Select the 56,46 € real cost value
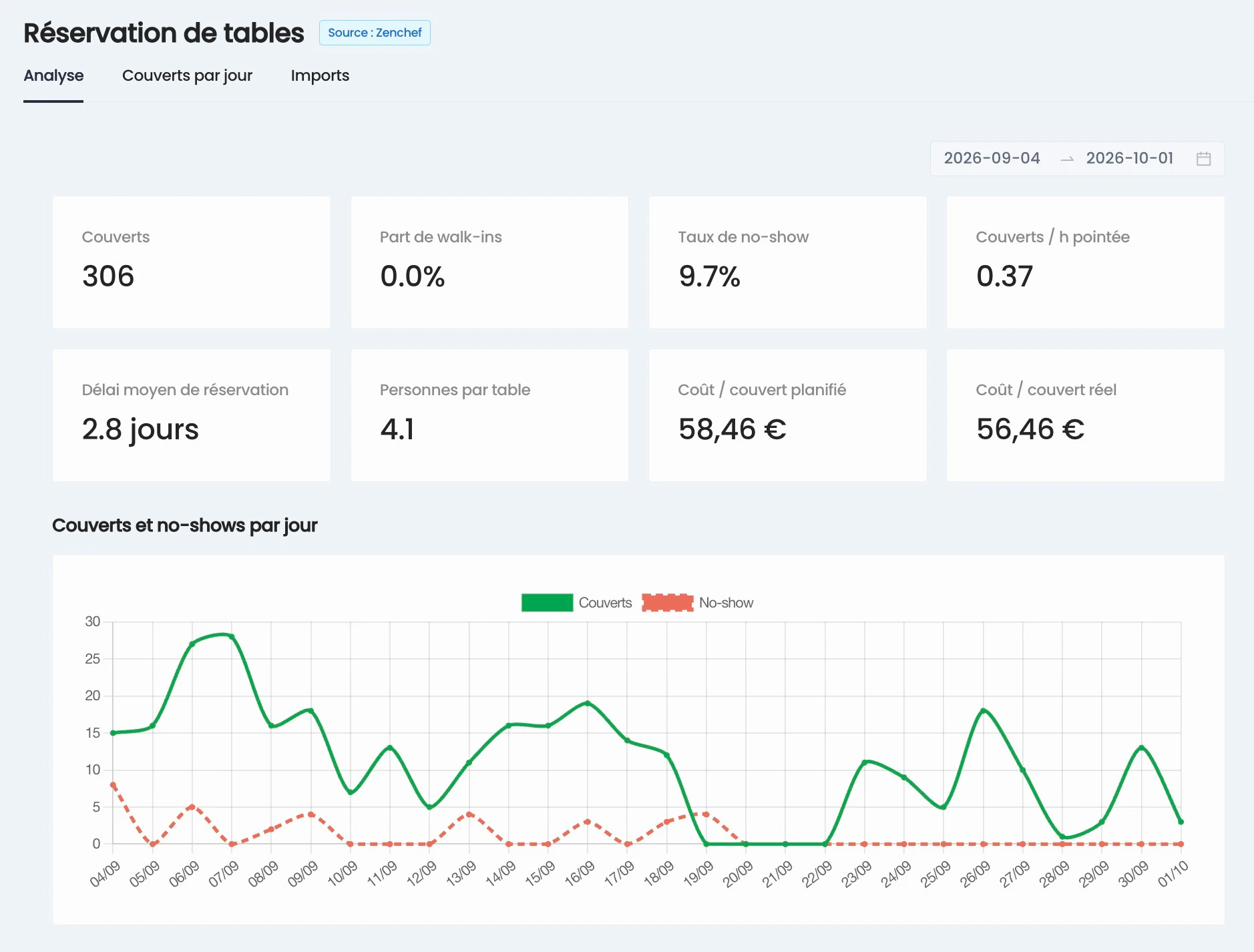The image size is (1254, 952). 1030,429
